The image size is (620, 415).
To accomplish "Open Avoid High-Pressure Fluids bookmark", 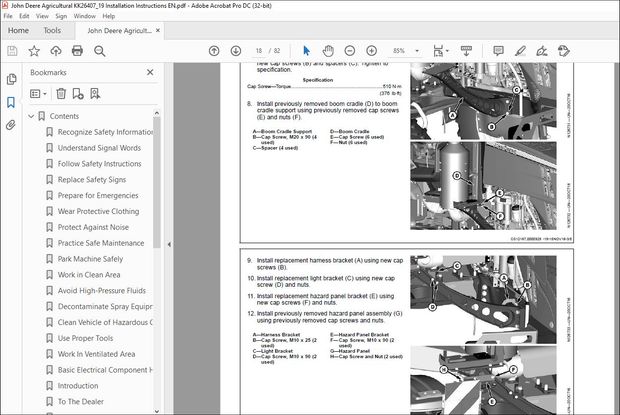I will [102, 290].
